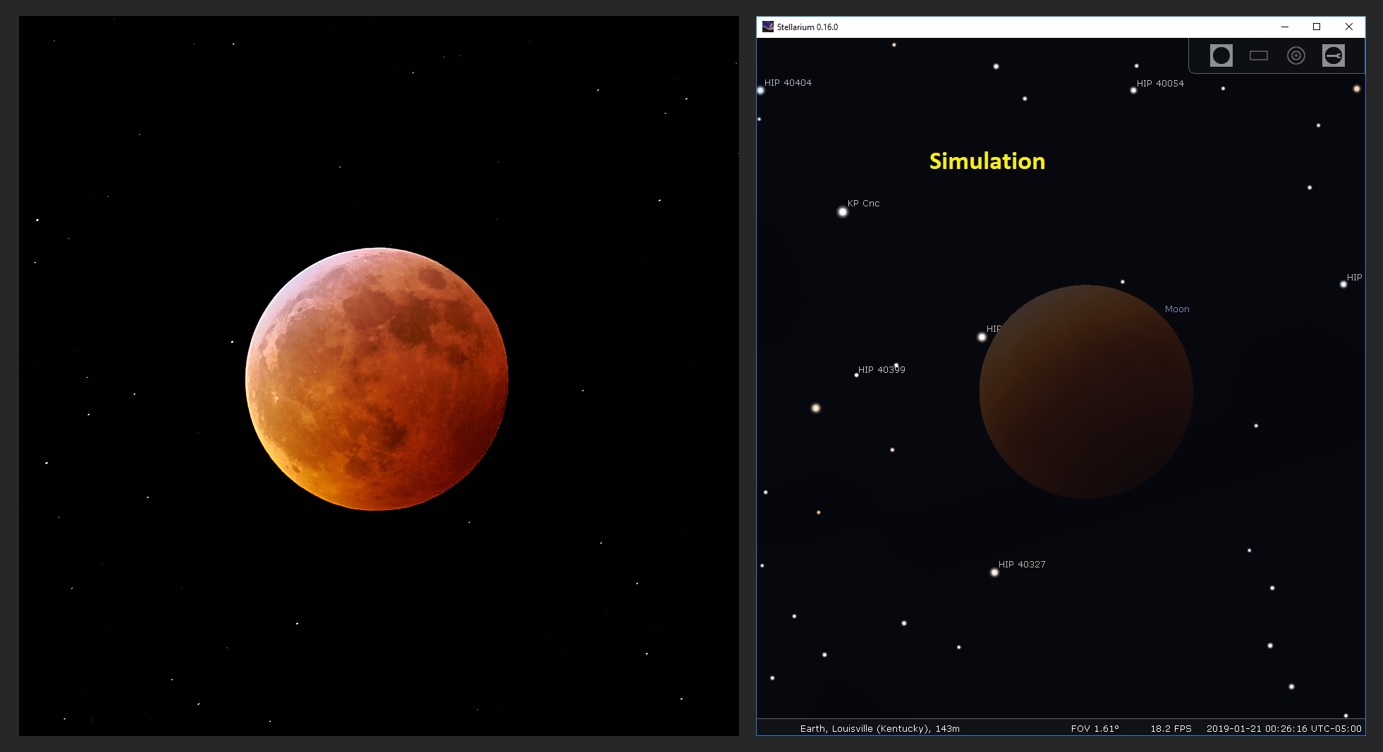This screenshot has height=752, width=1383.
Task: Maximize the Stellarium window
Action: coord(1316,27)
